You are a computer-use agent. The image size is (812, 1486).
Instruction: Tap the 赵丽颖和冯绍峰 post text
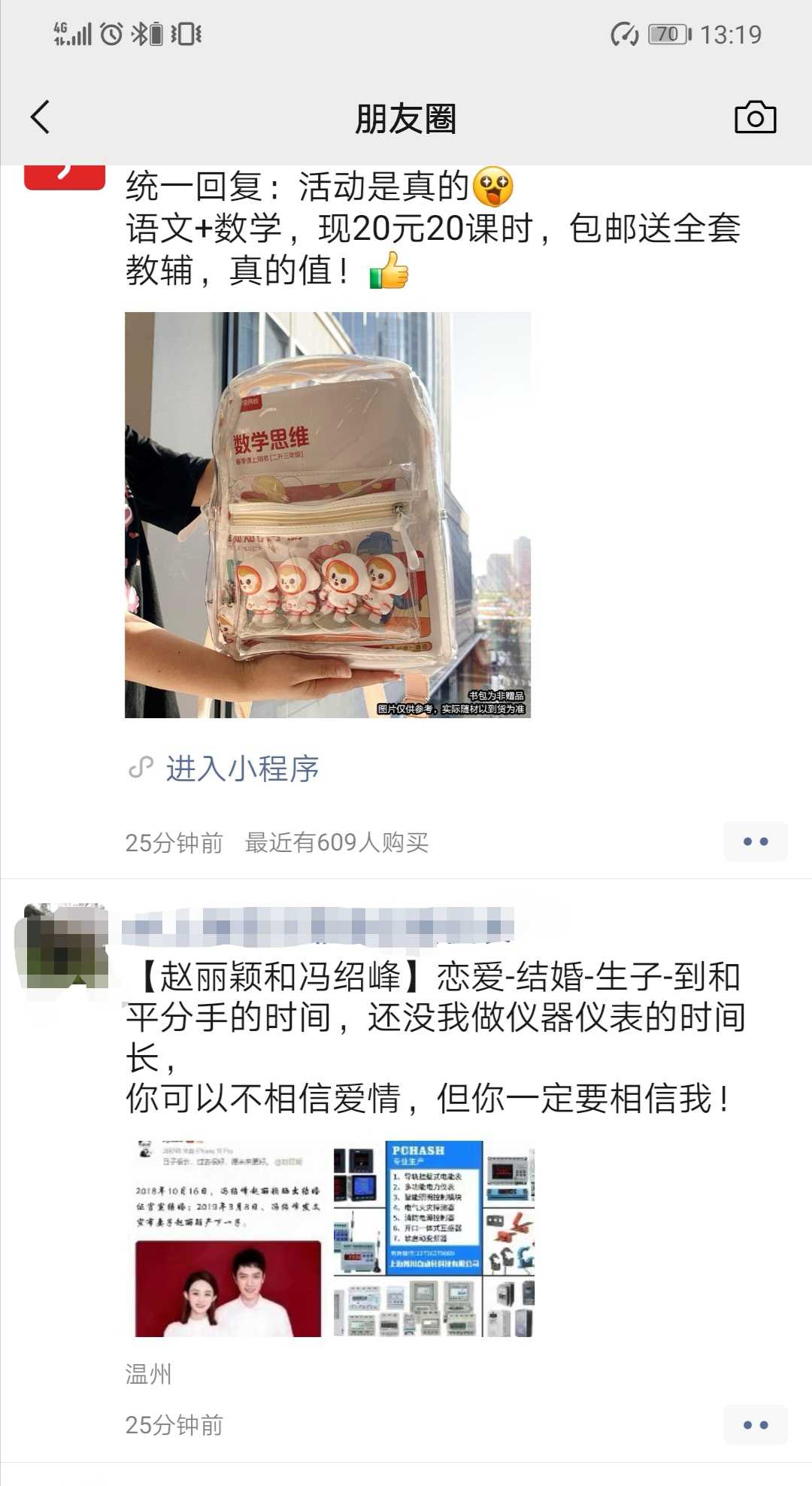pos(435,1038)
